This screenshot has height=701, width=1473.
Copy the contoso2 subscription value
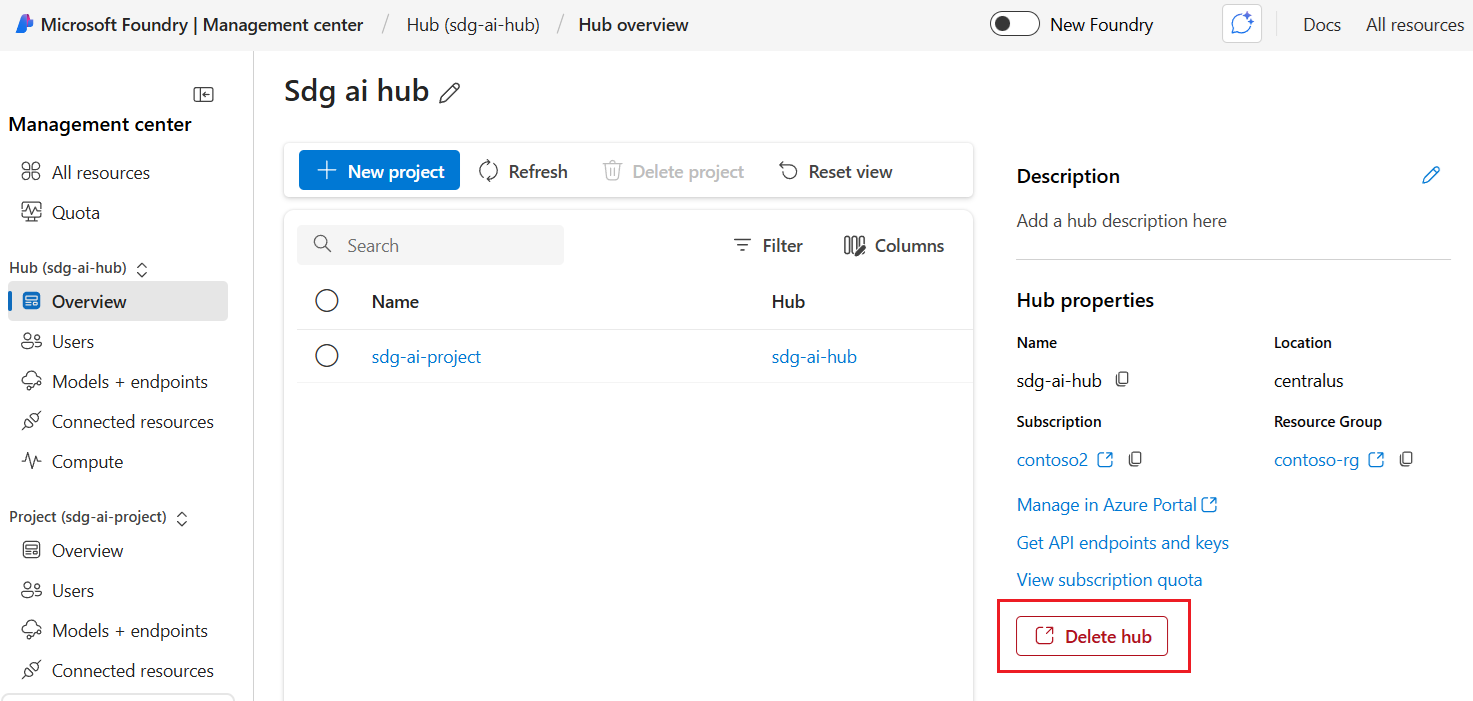click(1135, 459)
